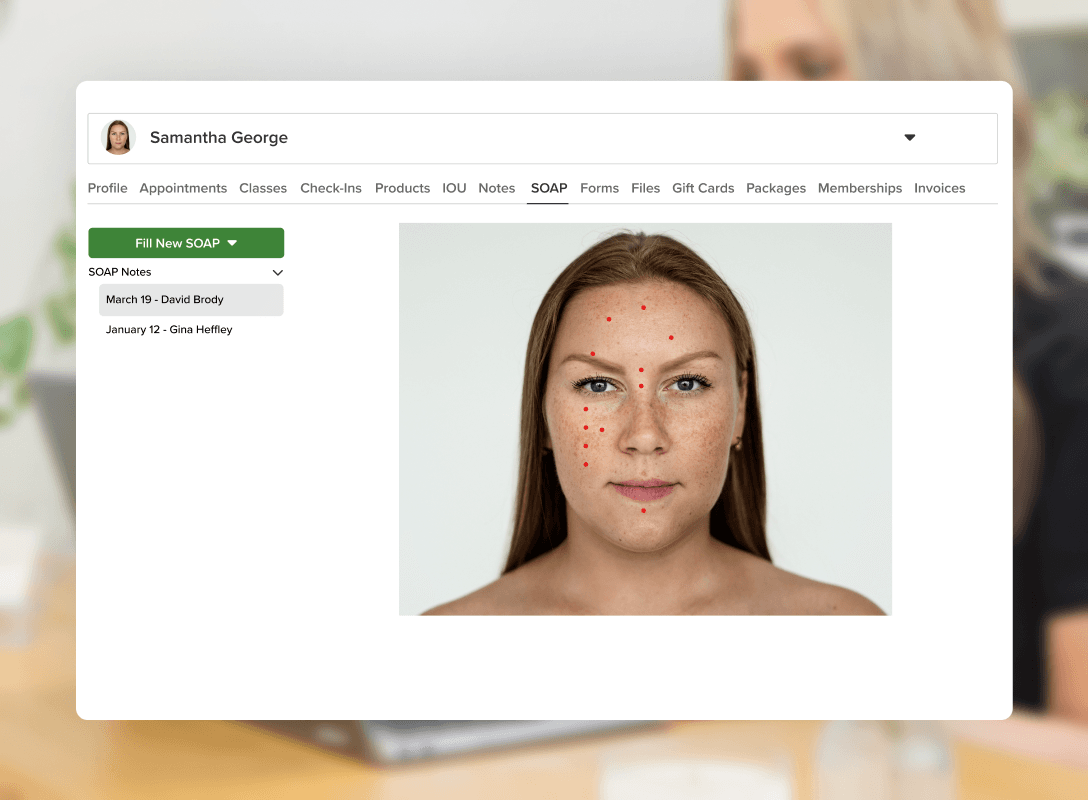Screen dimensions: 1088x800
Task: Select the Products tab
Action: (402, 188)
